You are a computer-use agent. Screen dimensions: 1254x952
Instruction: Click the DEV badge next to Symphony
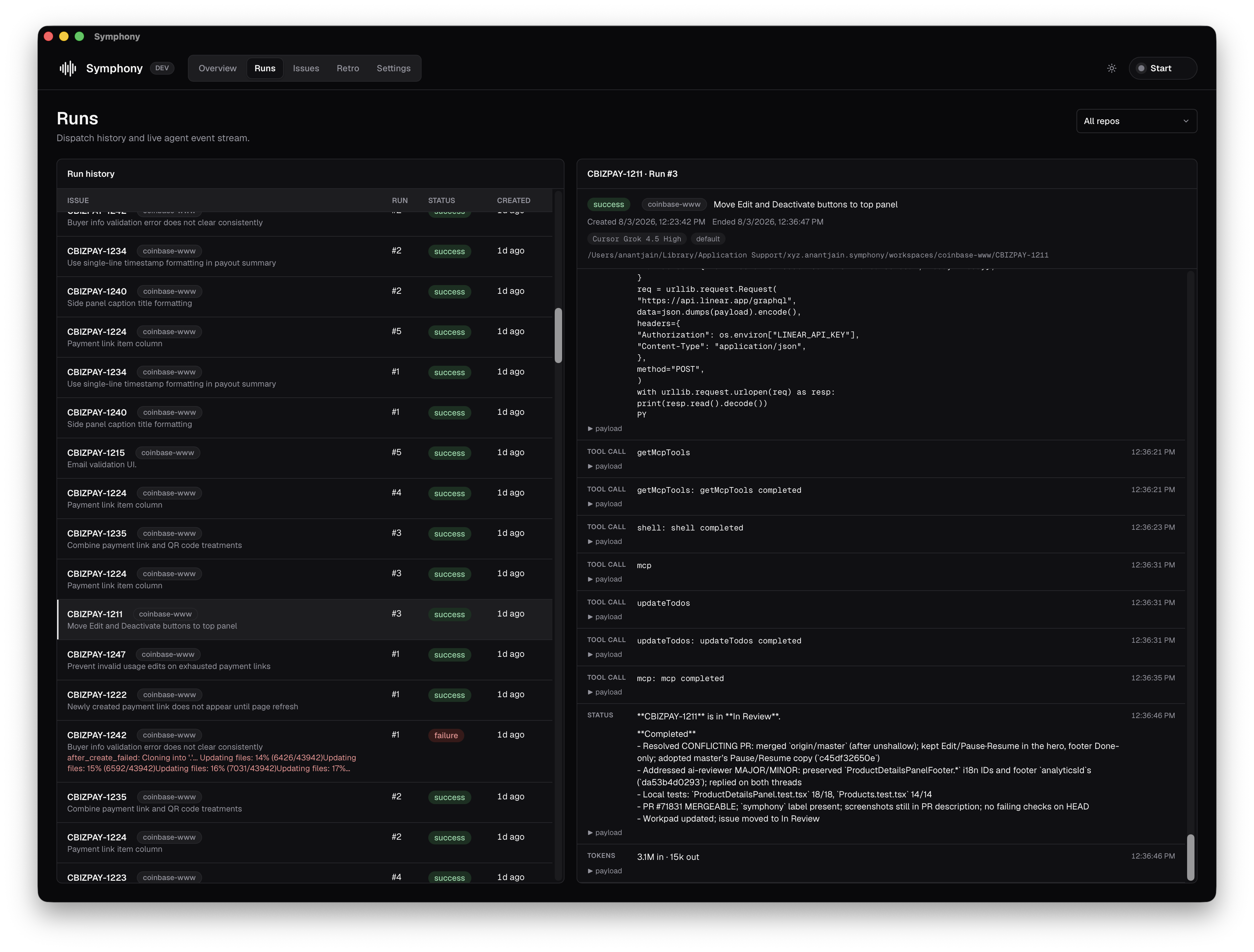click(x=162, y=68)
